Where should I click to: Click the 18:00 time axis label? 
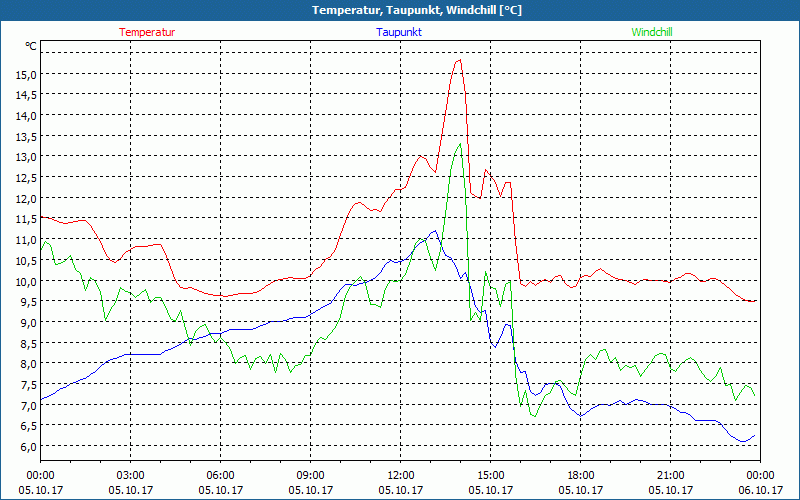coord(581,476)
